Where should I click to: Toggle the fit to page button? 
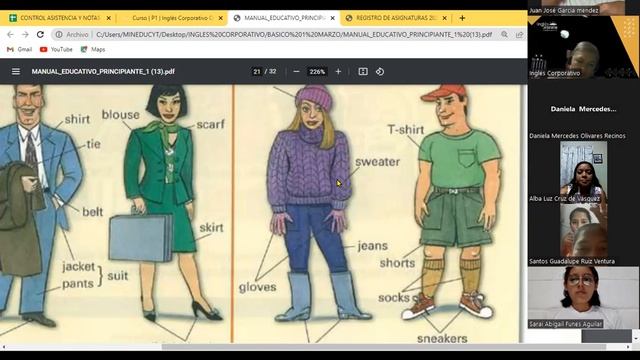[x=363, y=71]
